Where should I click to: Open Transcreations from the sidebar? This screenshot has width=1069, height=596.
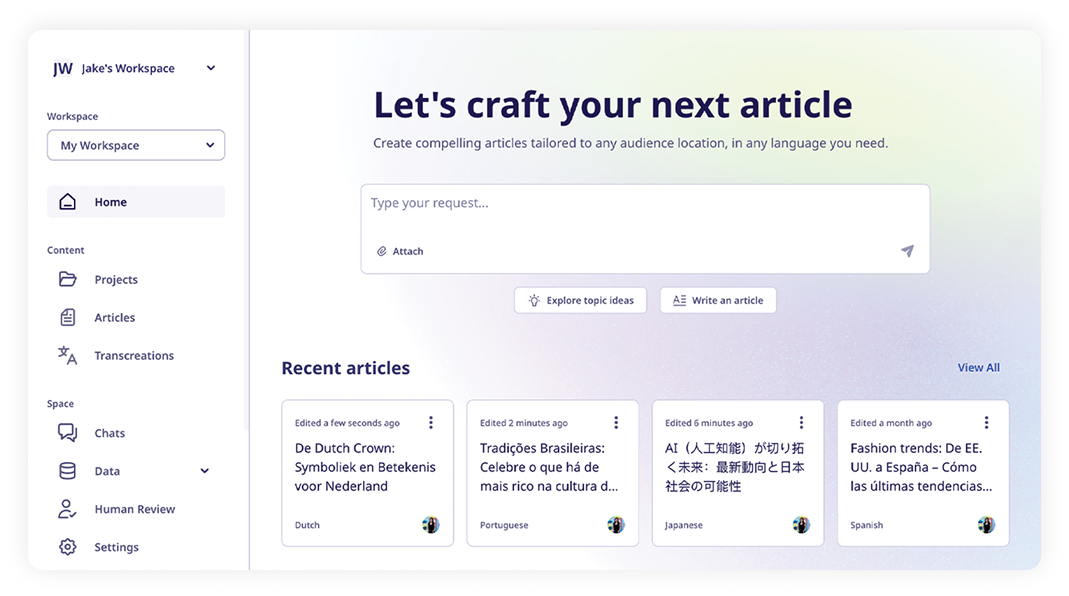[x=134, y=356]
